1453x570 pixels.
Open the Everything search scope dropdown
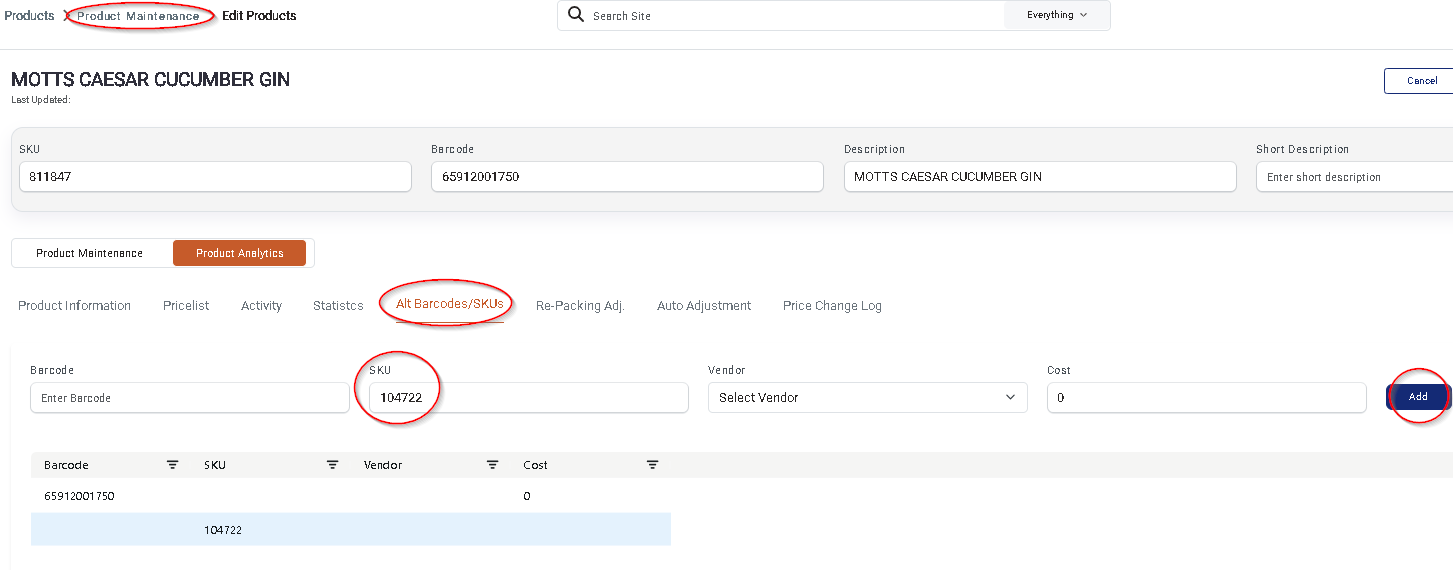pos(1057,15)
